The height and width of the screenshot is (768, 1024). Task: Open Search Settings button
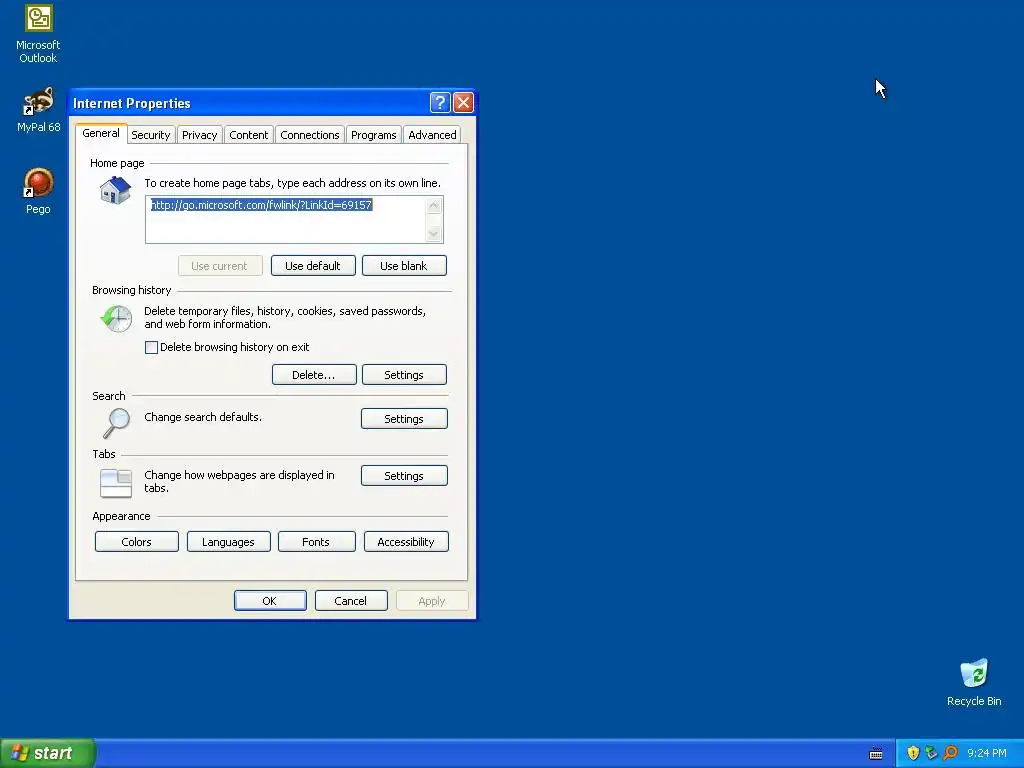(404, 419)
